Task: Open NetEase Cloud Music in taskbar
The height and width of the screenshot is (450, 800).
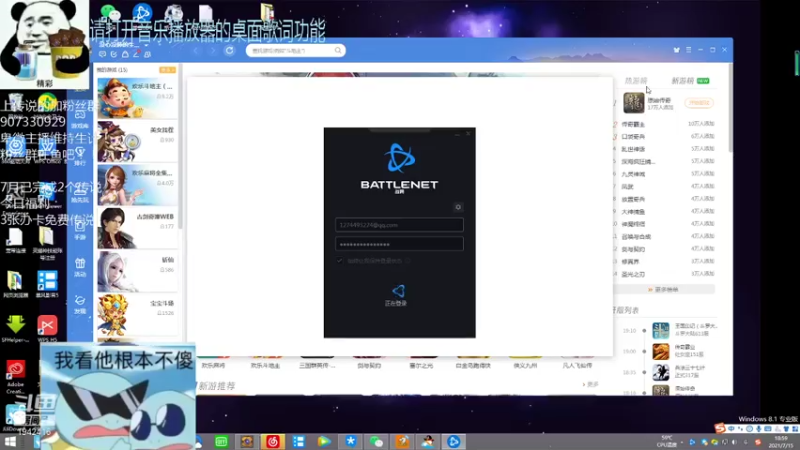Action: tap(273, 442)
